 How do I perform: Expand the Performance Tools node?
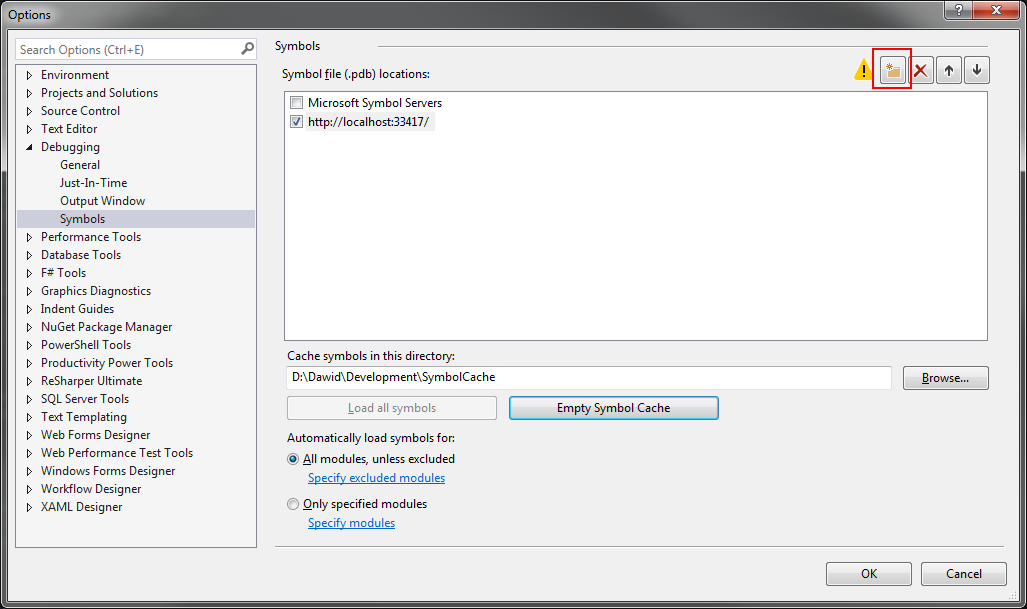29,237
